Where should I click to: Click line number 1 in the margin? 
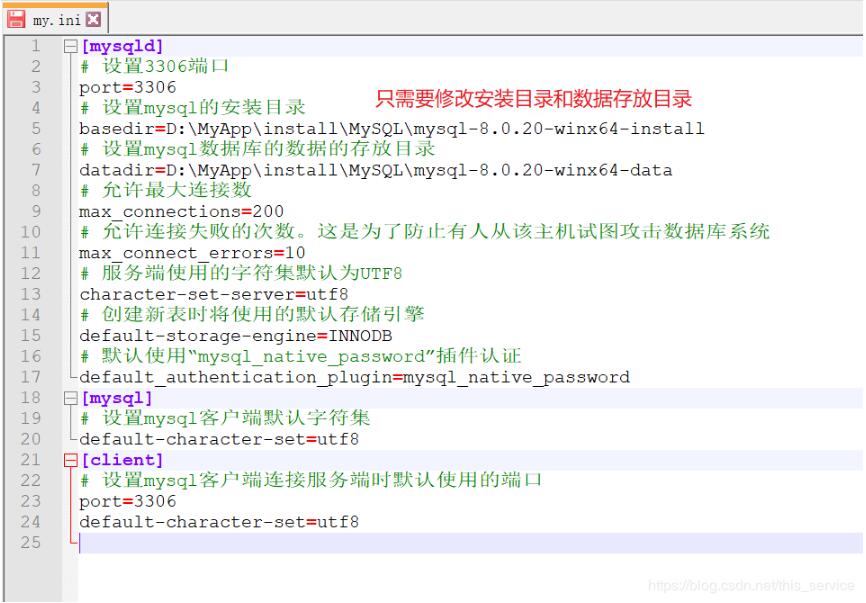[35, 46]
